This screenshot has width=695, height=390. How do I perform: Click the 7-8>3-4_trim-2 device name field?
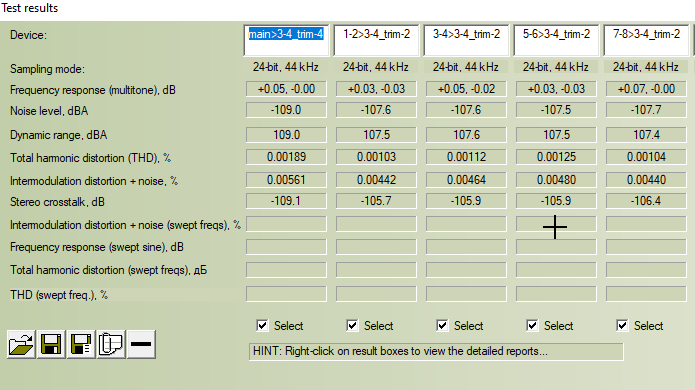click(646, 40)
